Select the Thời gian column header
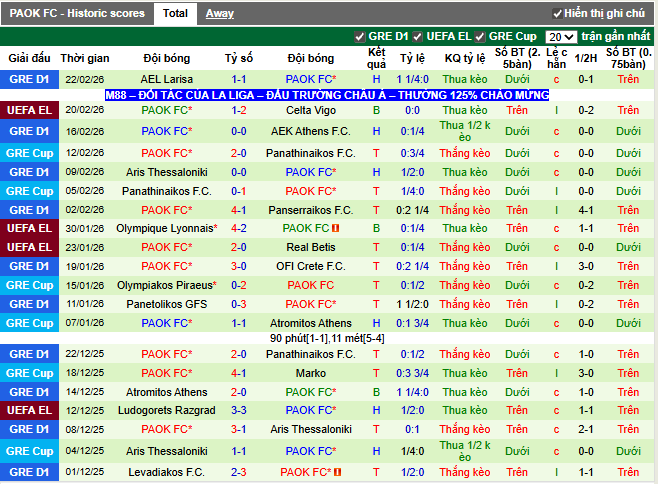 click(x=85, y=58)
